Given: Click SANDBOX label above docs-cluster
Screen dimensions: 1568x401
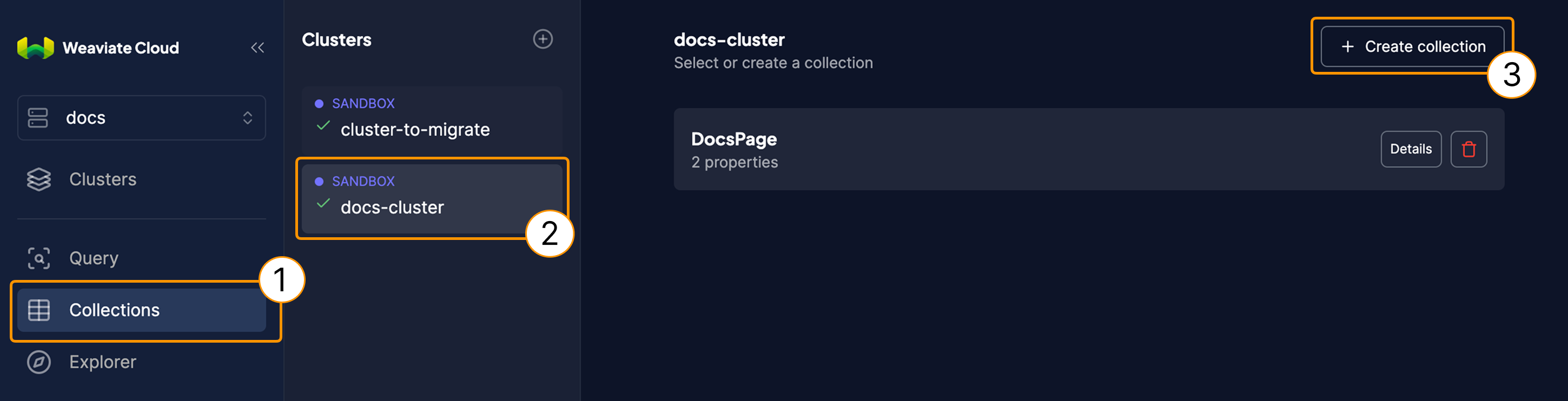Looking at the screenshot, I should 363,182.
